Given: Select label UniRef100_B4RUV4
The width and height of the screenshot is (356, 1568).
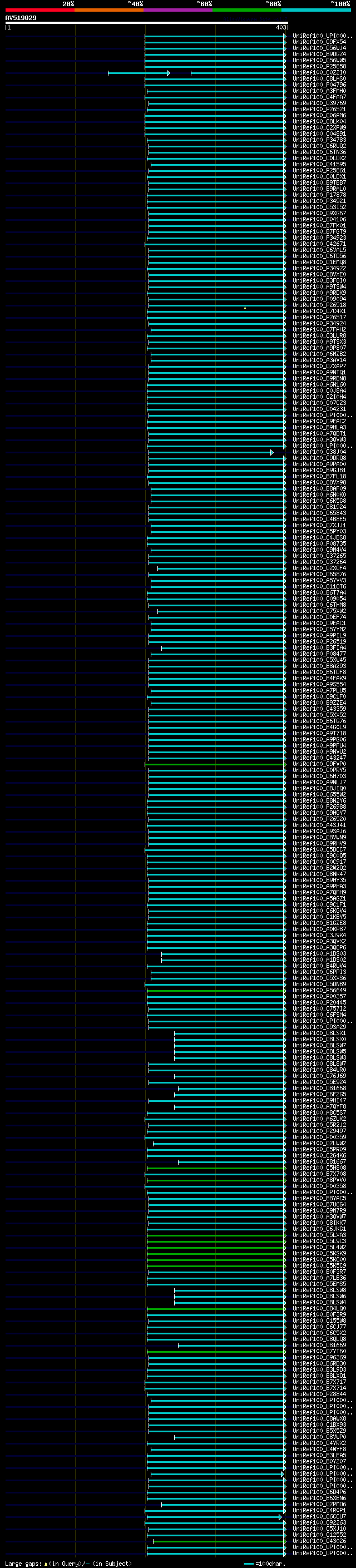Looking at the screenshot, I should point(319,966).
